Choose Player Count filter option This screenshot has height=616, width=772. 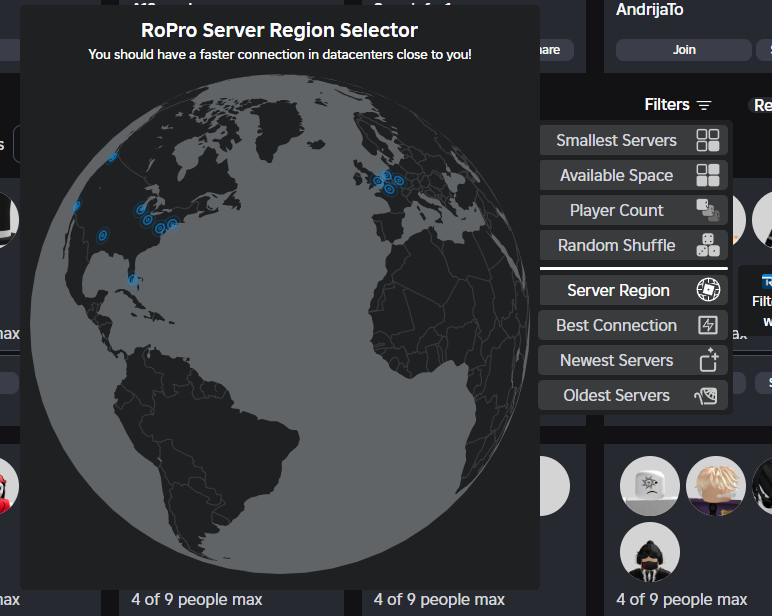[634, 210]
